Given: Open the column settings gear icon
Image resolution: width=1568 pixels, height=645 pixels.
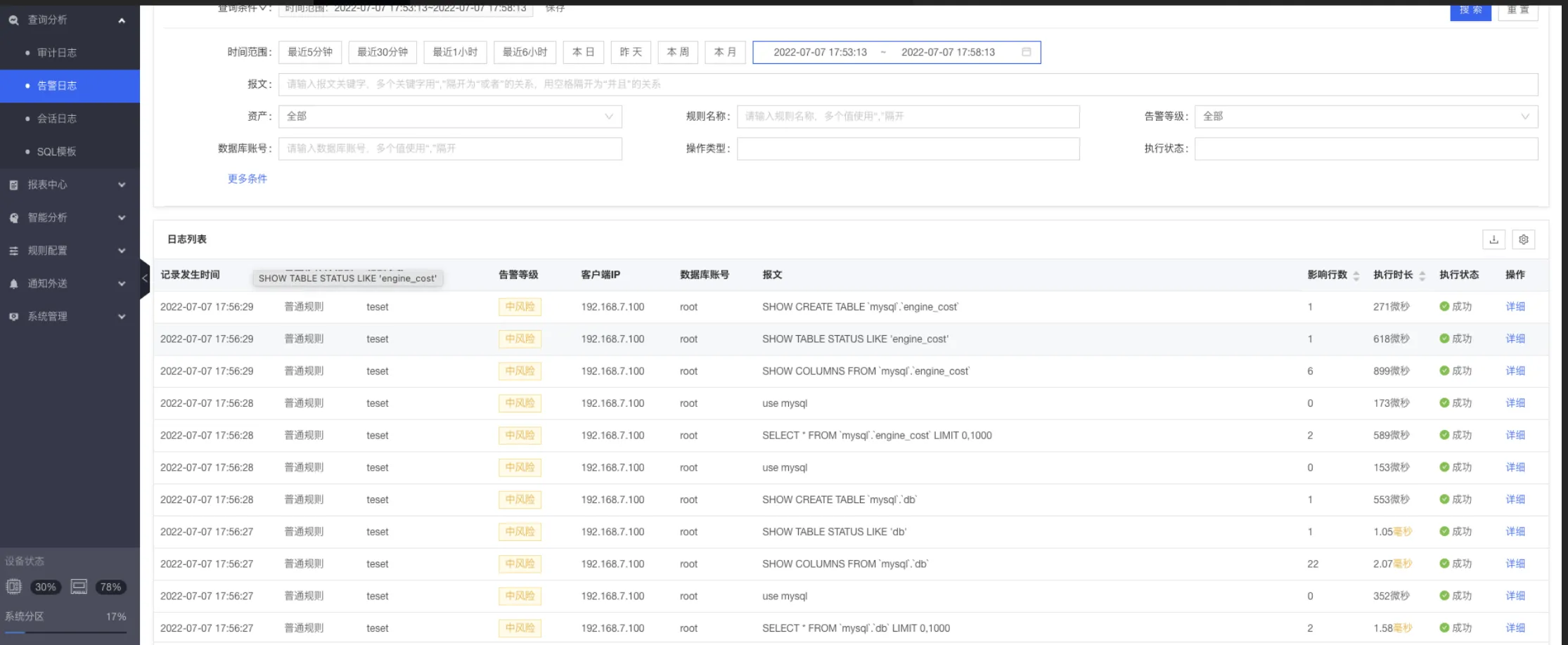Looking at the screenshot, I should point(1523,240).
